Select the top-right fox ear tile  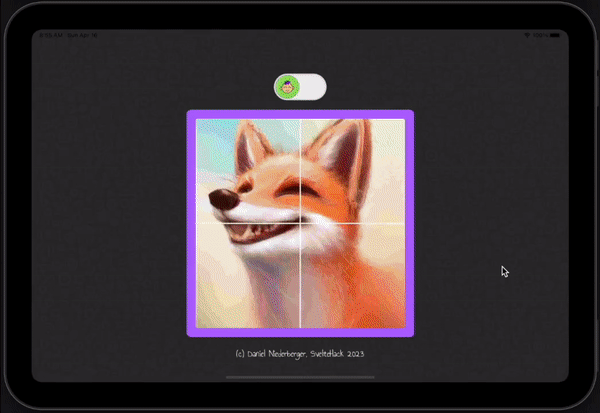[353, 171]
